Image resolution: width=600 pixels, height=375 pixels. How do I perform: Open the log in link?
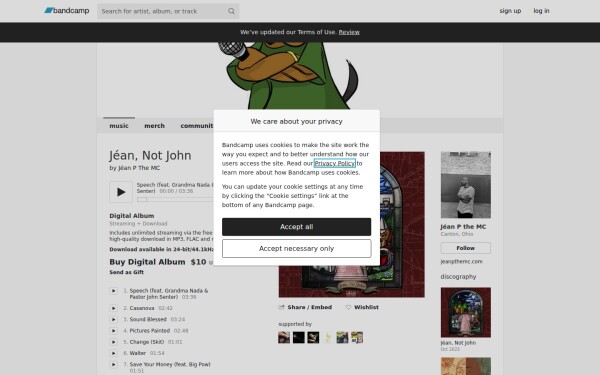[541, 11]
